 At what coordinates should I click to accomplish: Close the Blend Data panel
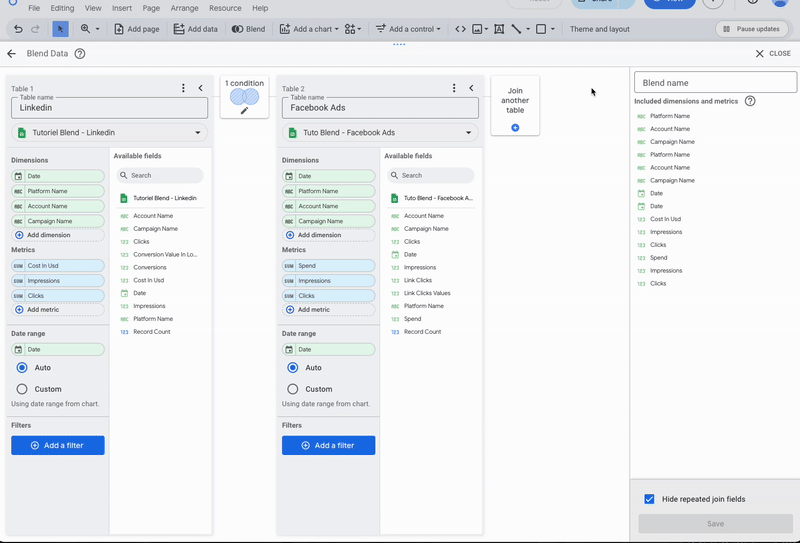click(772, 54)
